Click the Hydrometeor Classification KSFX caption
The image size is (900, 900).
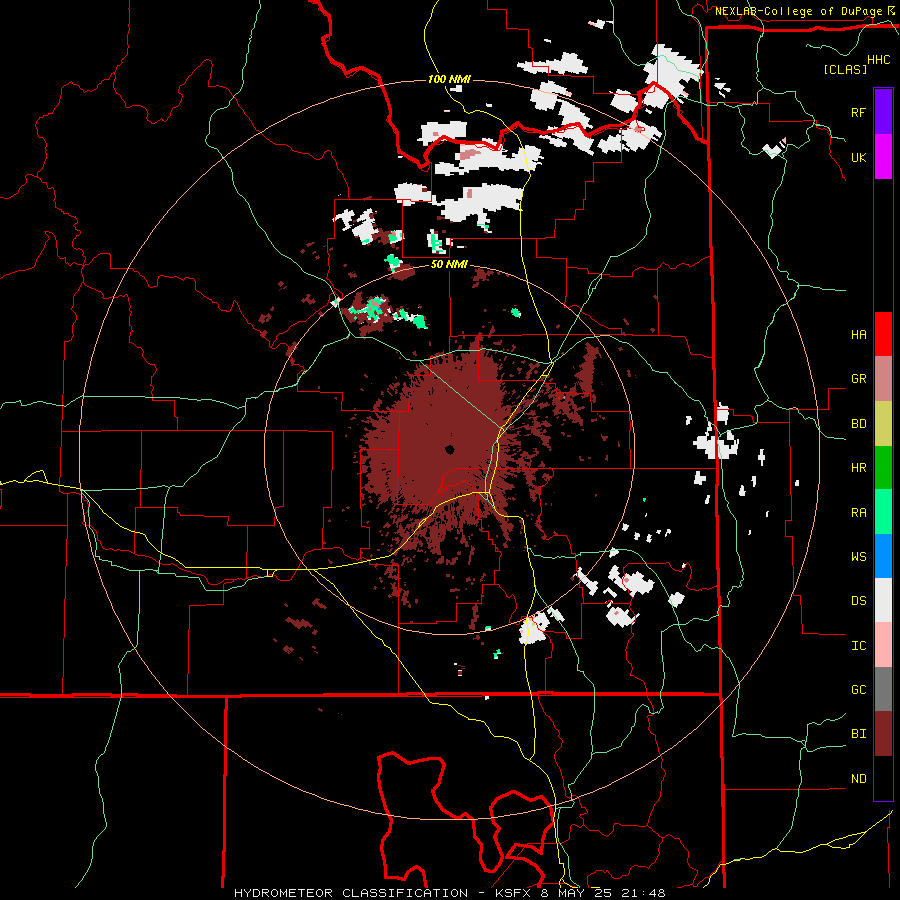click(450, 893)
